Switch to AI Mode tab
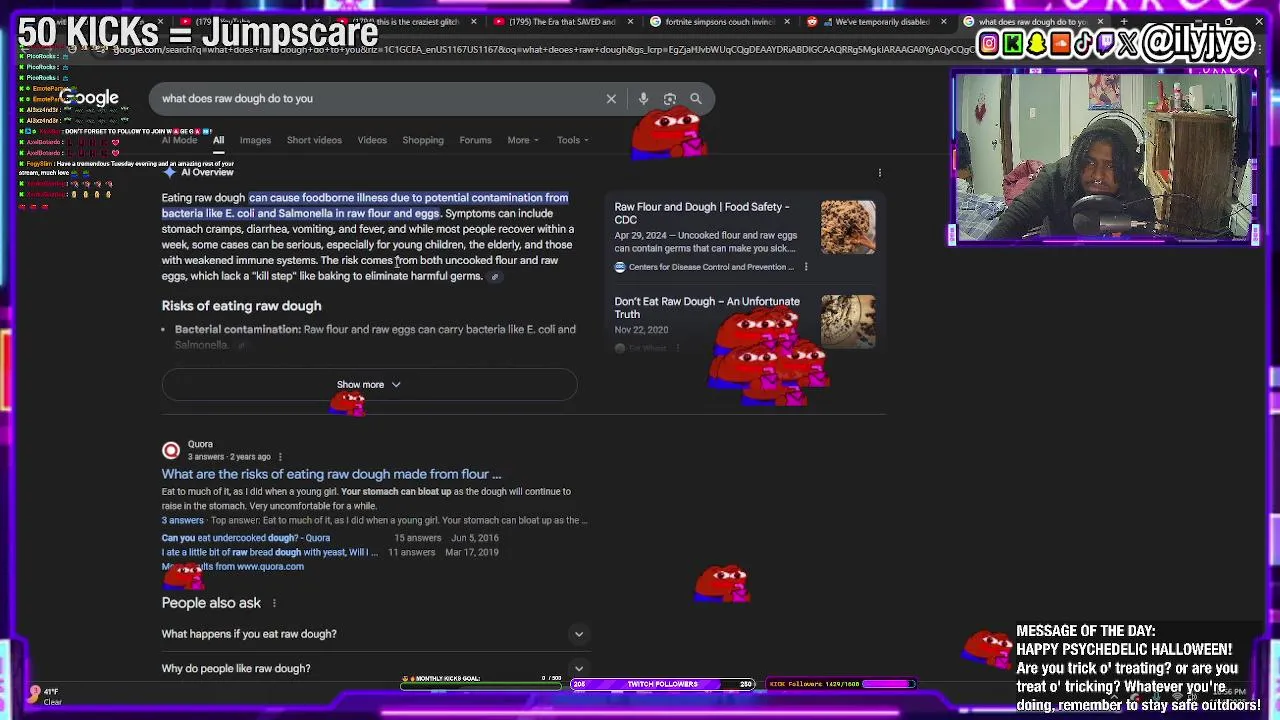This screenshot has width=1280, height=720. tap(179, 140)
